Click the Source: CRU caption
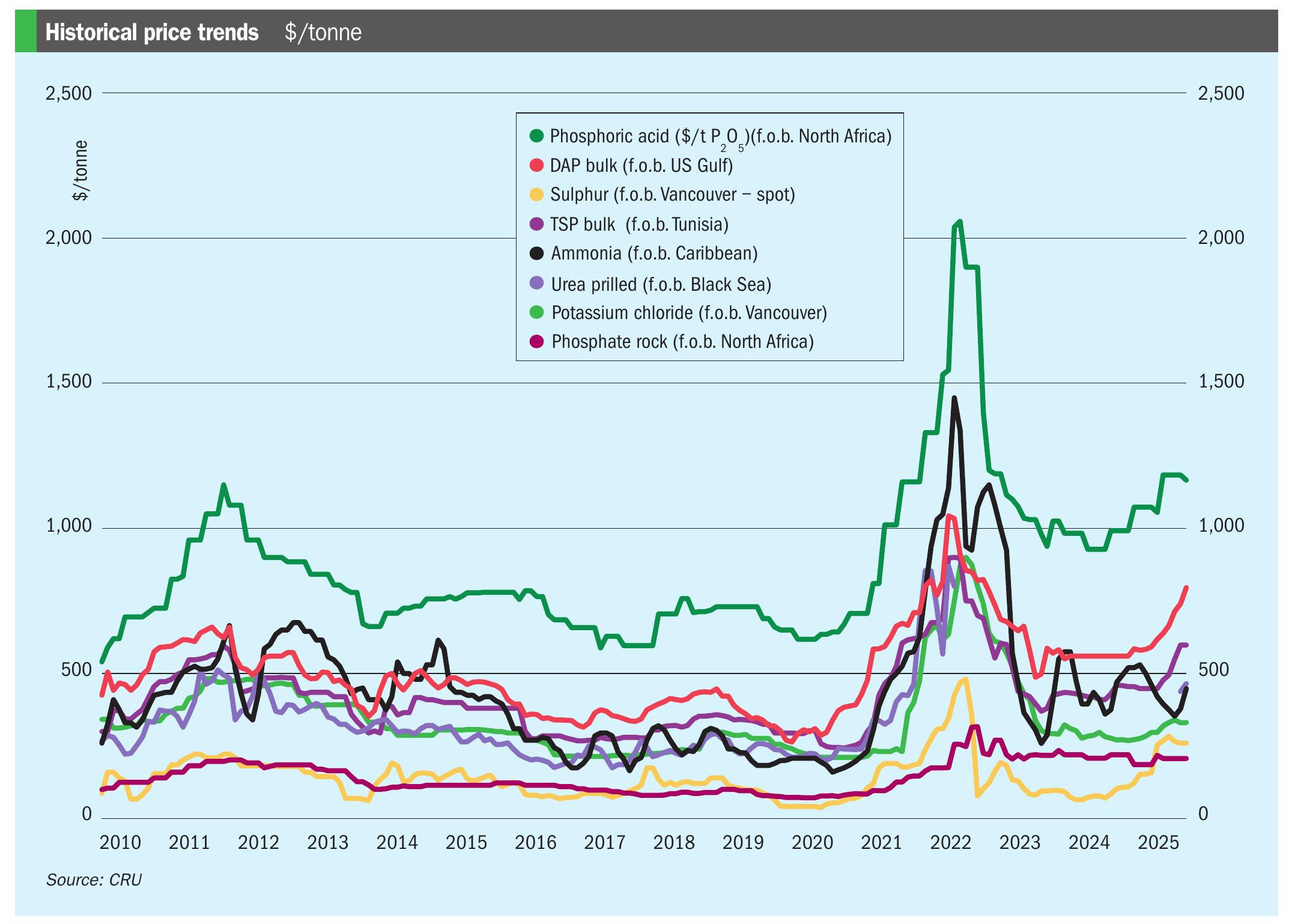This screenshot has width=1289, height=924. click(94, 880)
